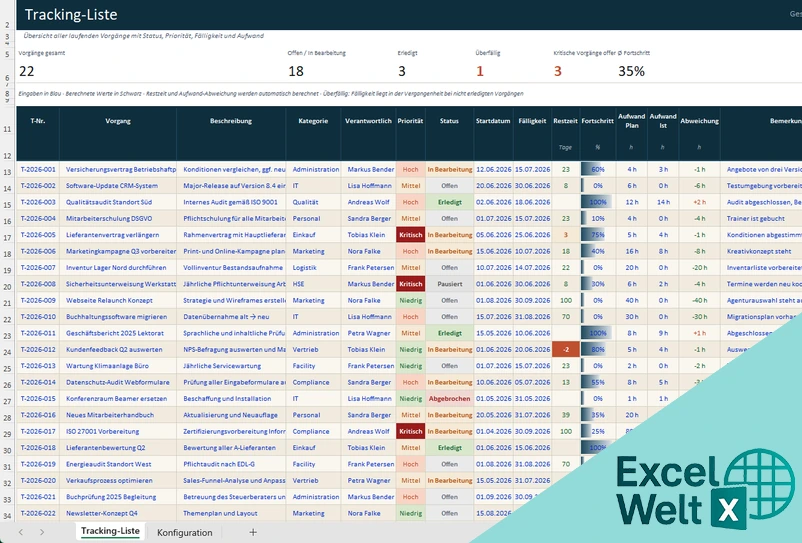Click Pausiert status cell
This screenshot has height=543, width=802.
click(450, 284)
